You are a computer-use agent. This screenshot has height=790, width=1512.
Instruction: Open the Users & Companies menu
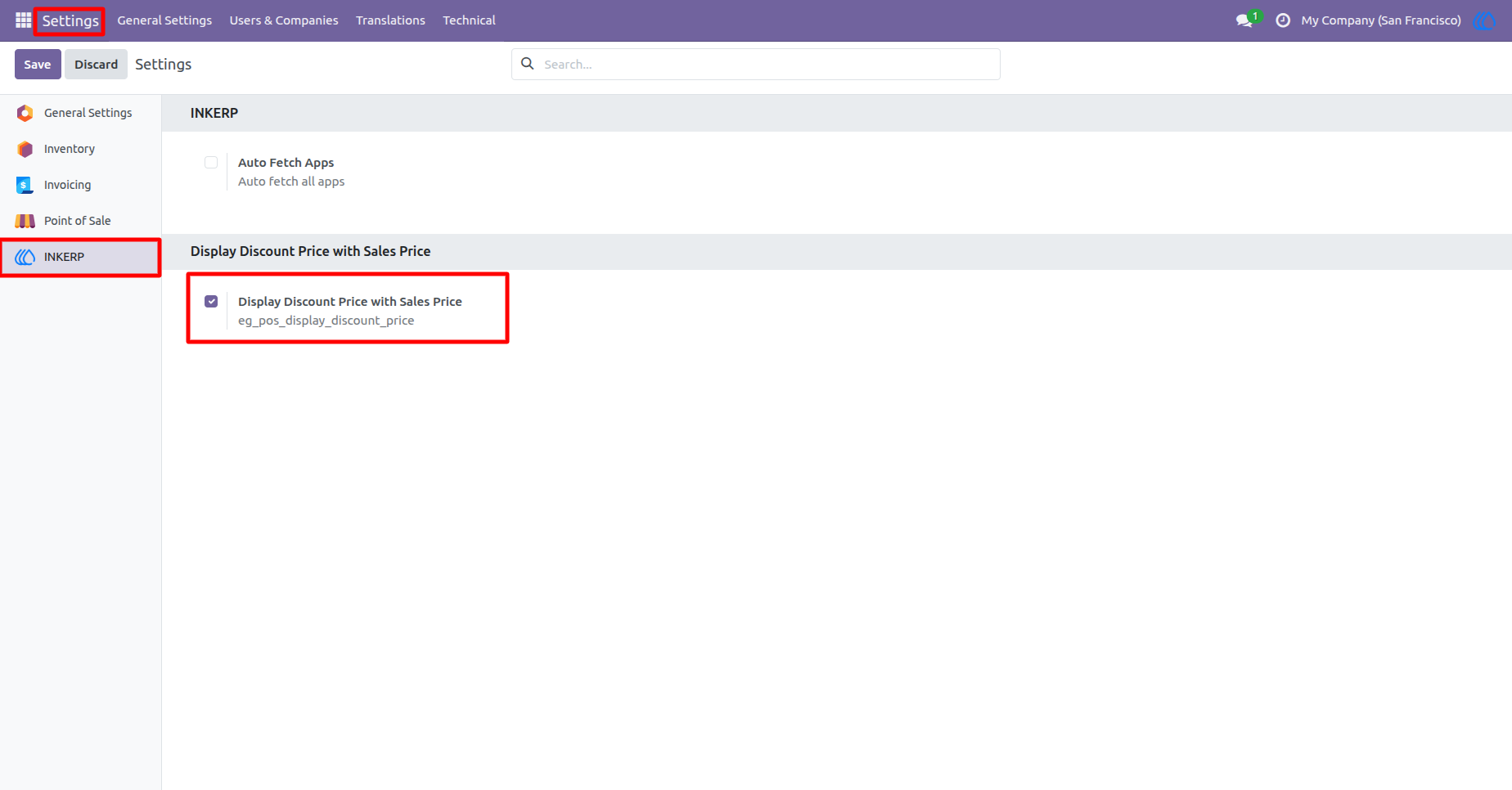point(284,20)
